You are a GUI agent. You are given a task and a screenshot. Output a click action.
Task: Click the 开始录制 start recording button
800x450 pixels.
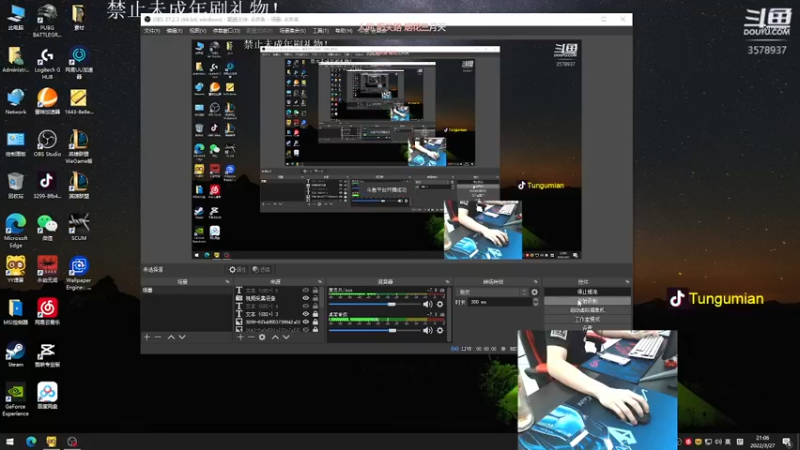(x=587, y=301)
